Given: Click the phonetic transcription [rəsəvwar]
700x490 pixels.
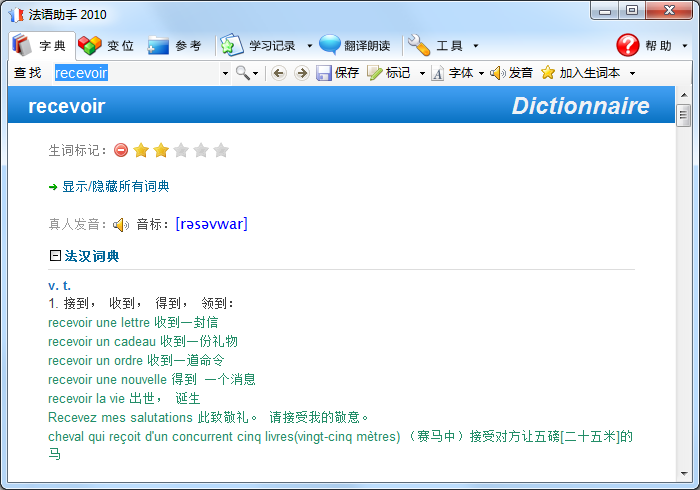Looking at the screenshot, I should click(x=212, y=224).
